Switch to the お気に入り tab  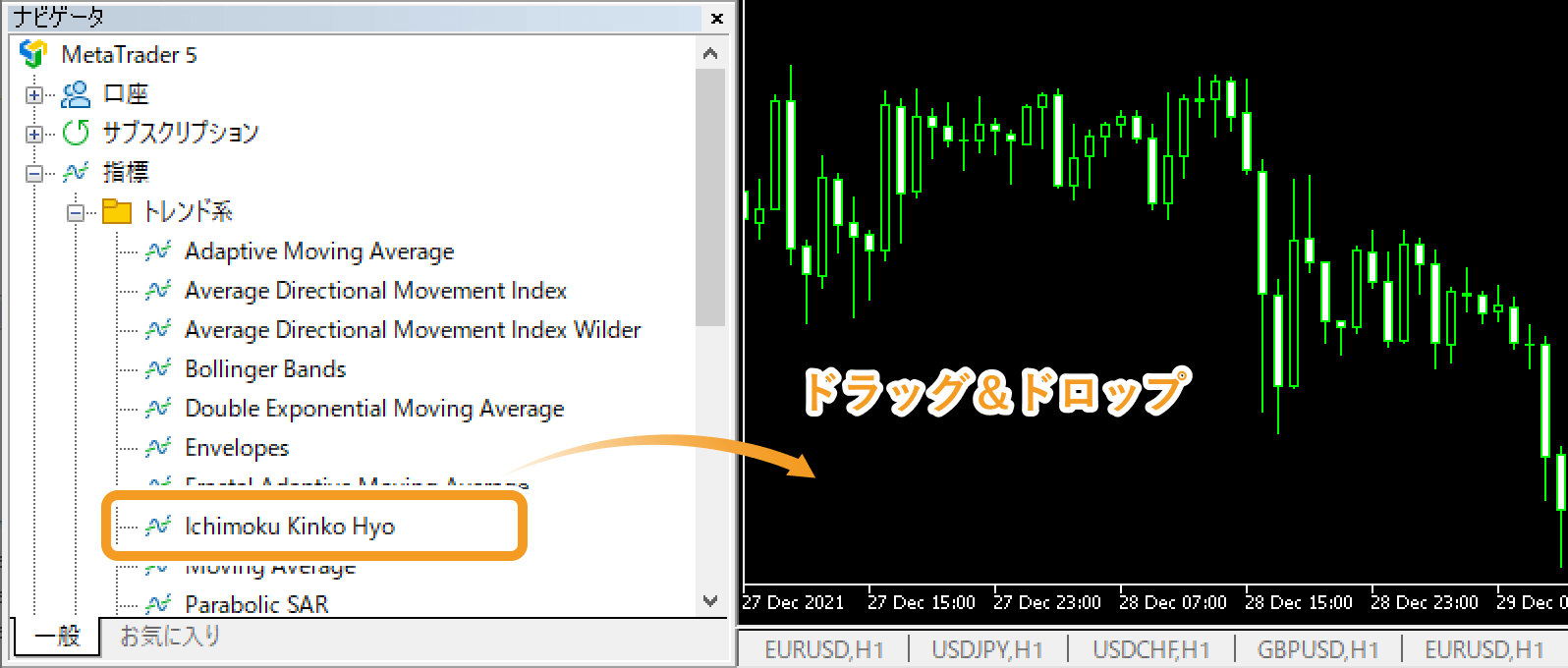point(170,636)
